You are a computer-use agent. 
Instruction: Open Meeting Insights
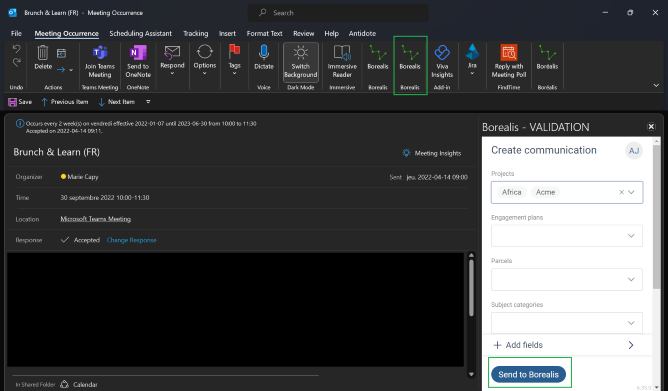(432, 153)
